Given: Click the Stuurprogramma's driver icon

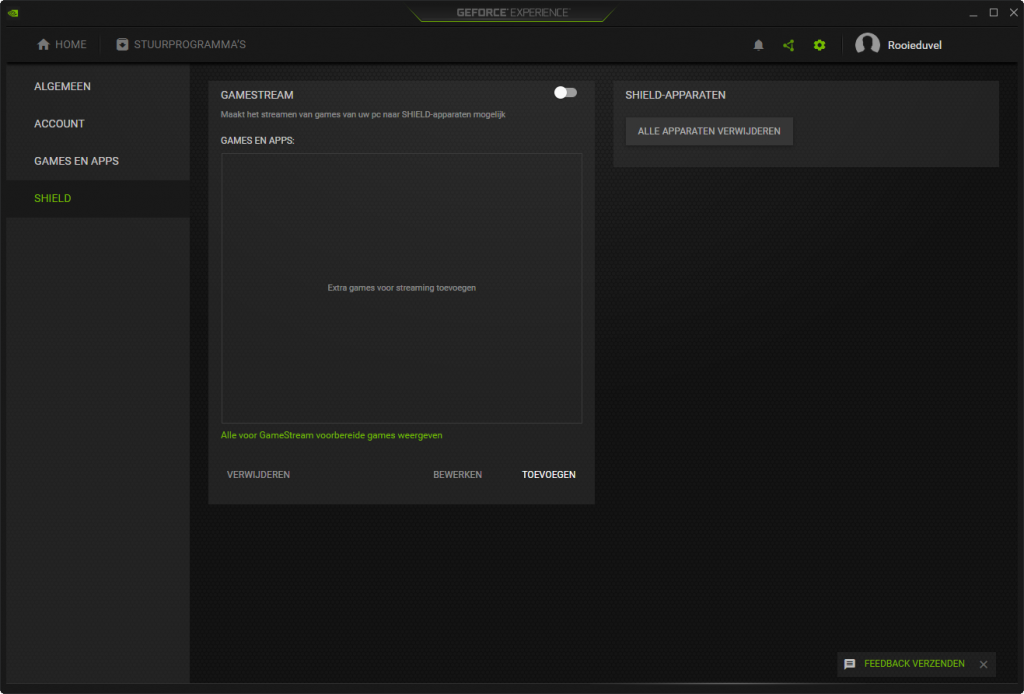Looking at the screenshot, I should [x=122, y=44].
